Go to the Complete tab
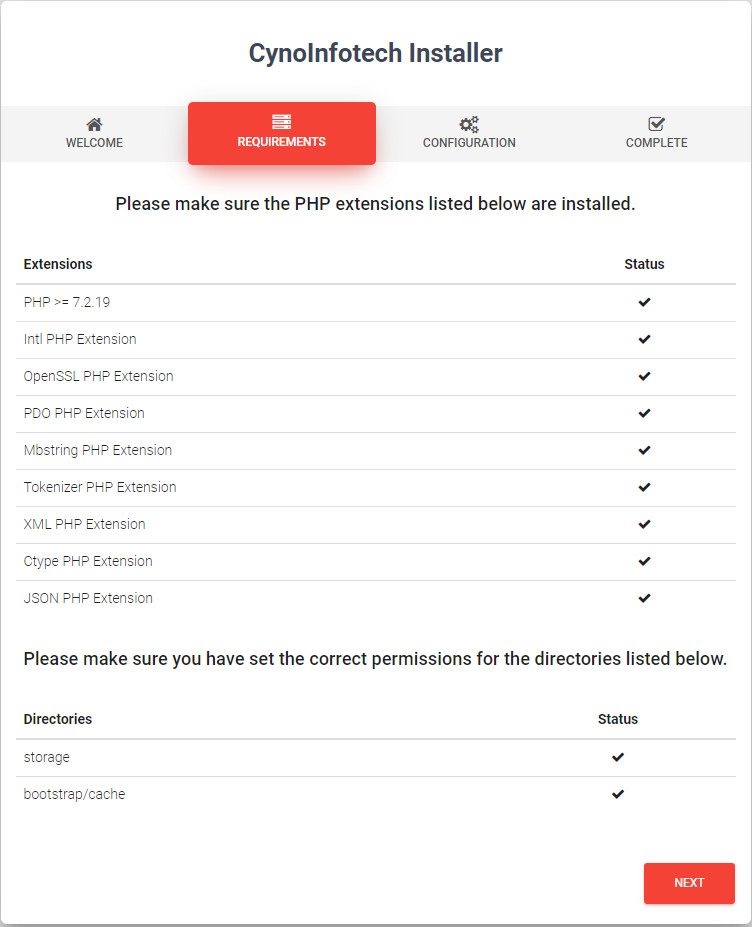Image resolution: width=752 pixels, height=927 pixels. click(656, 134)
